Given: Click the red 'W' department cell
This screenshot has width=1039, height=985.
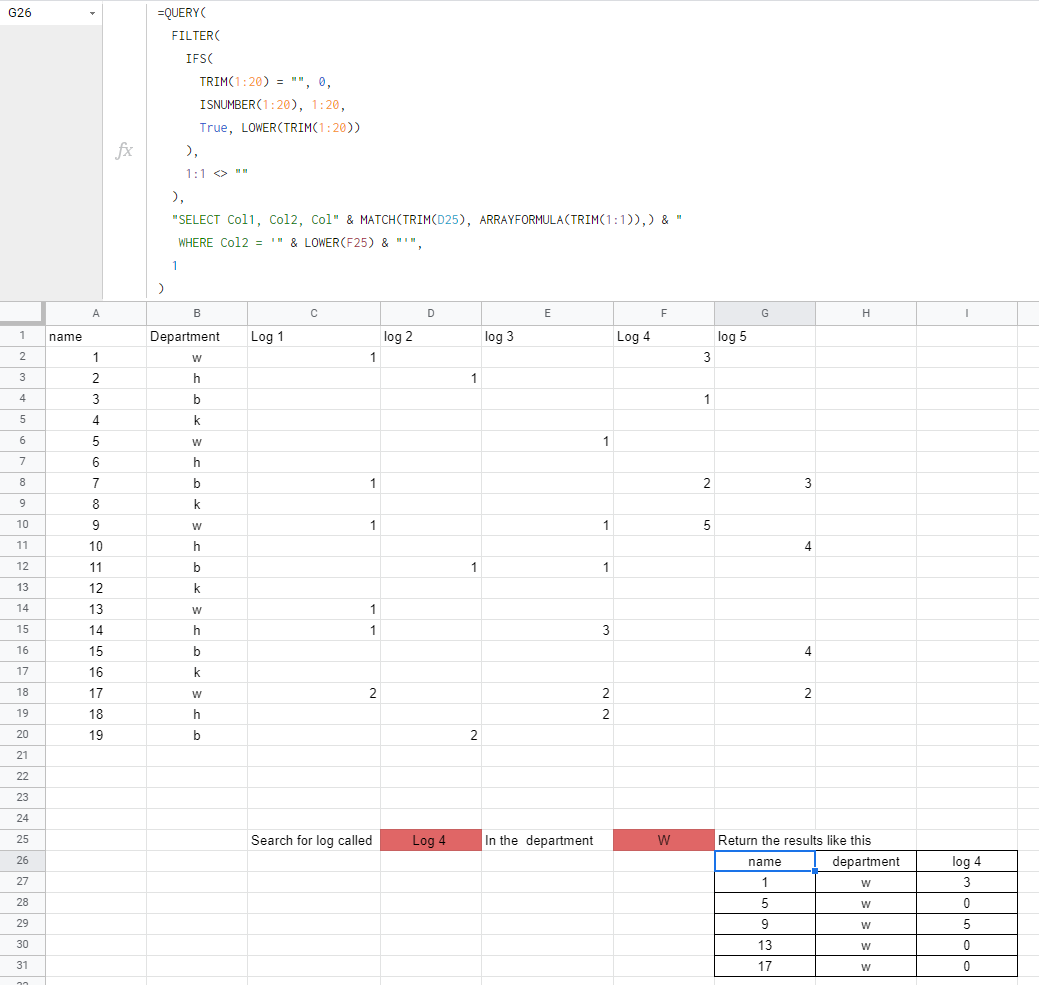Looking at the screenshot, I should point(664,841).
